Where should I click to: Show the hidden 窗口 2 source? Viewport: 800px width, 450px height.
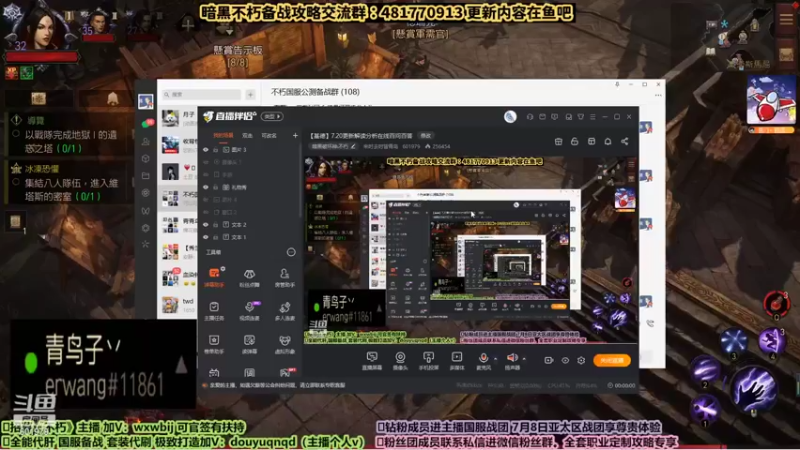206,212
